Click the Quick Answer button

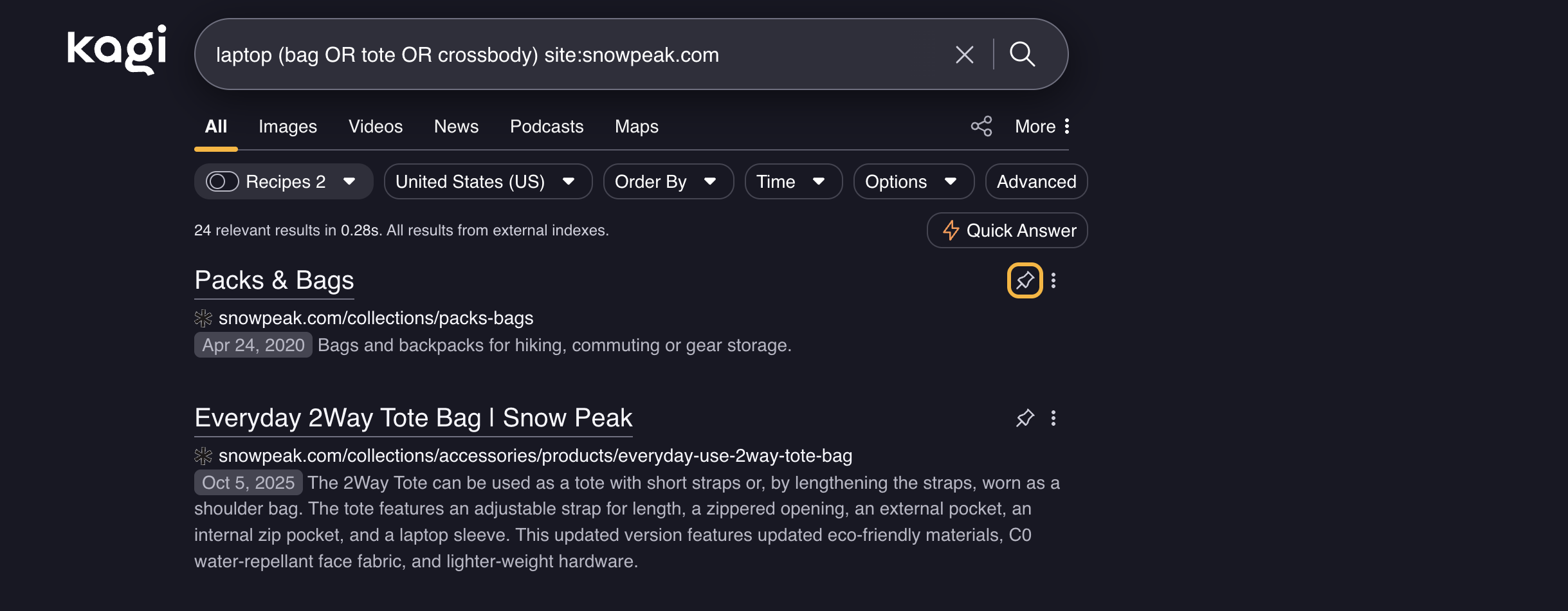click(x=1007, y=230)
